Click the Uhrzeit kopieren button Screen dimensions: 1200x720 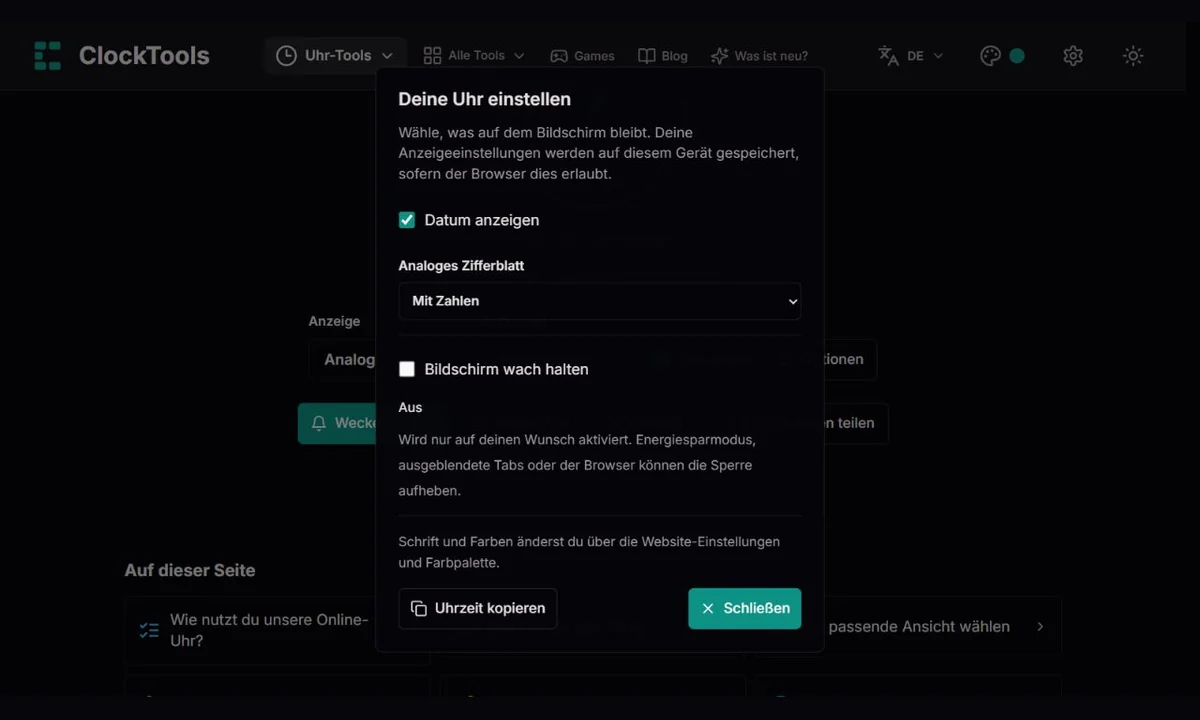click(478, 608)
